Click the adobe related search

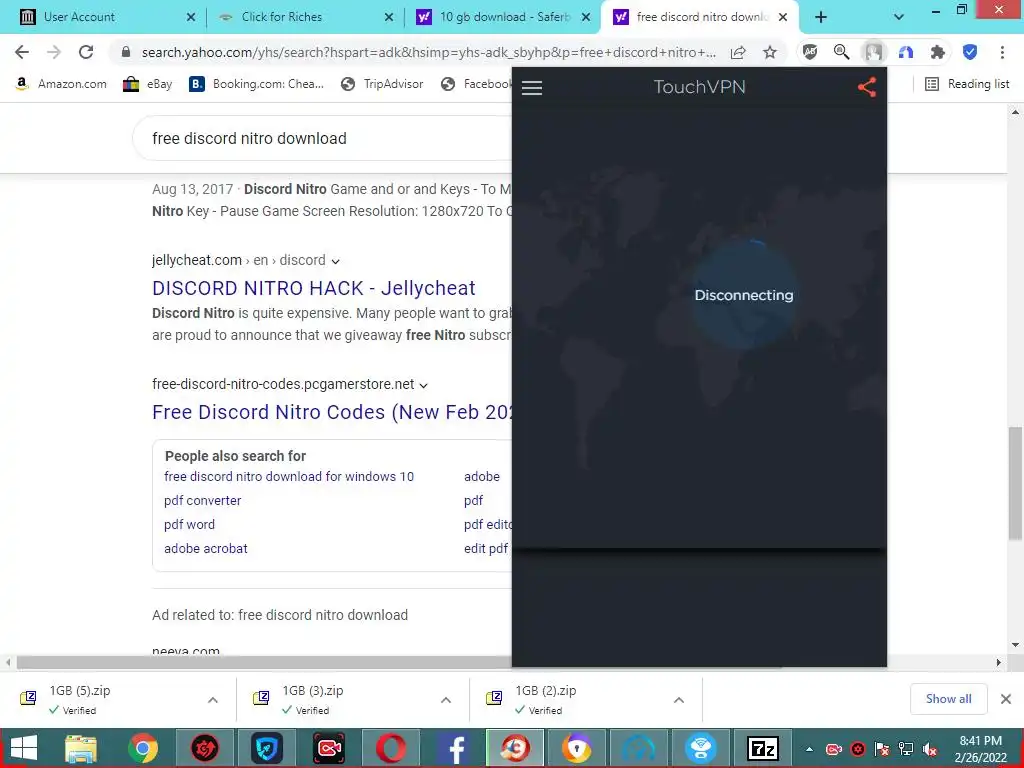click(x=482, y=477)
